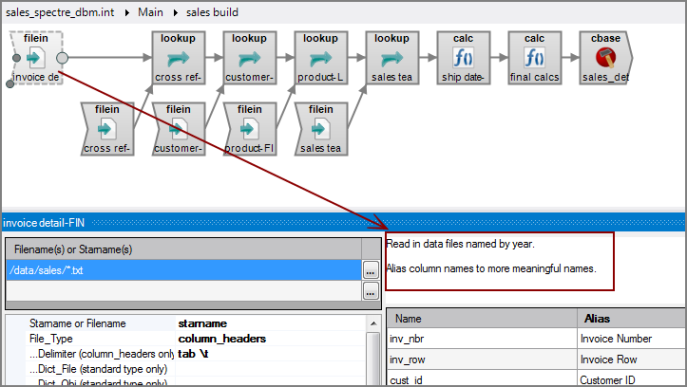The image size is (687, 387).
Task: Click the Alias column header
Action: coord(632,319)
